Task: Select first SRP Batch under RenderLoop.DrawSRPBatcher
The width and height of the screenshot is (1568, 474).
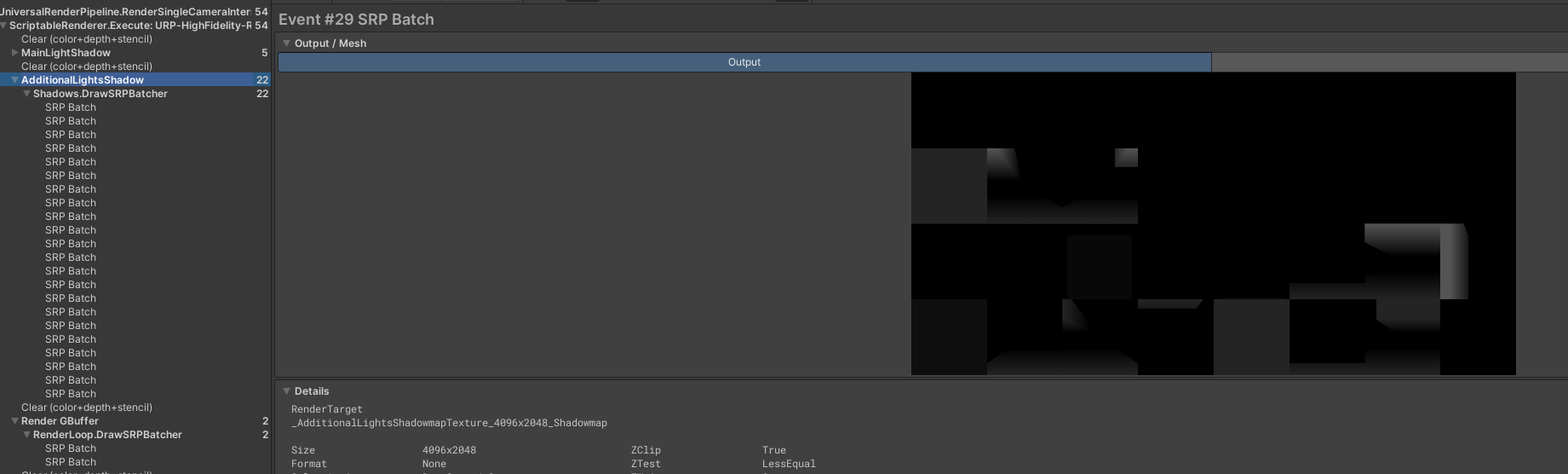Action: click(71, 448)
